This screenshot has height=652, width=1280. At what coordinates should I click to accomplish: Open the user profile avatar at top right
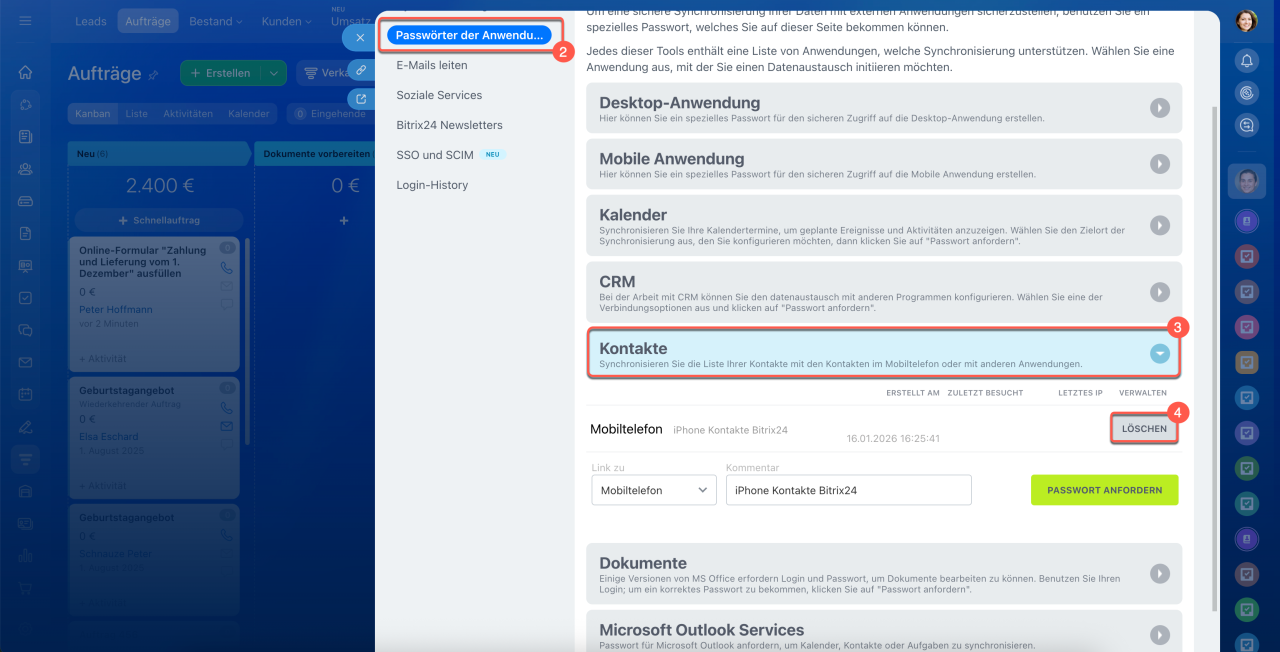click(x=1246, y=21)
